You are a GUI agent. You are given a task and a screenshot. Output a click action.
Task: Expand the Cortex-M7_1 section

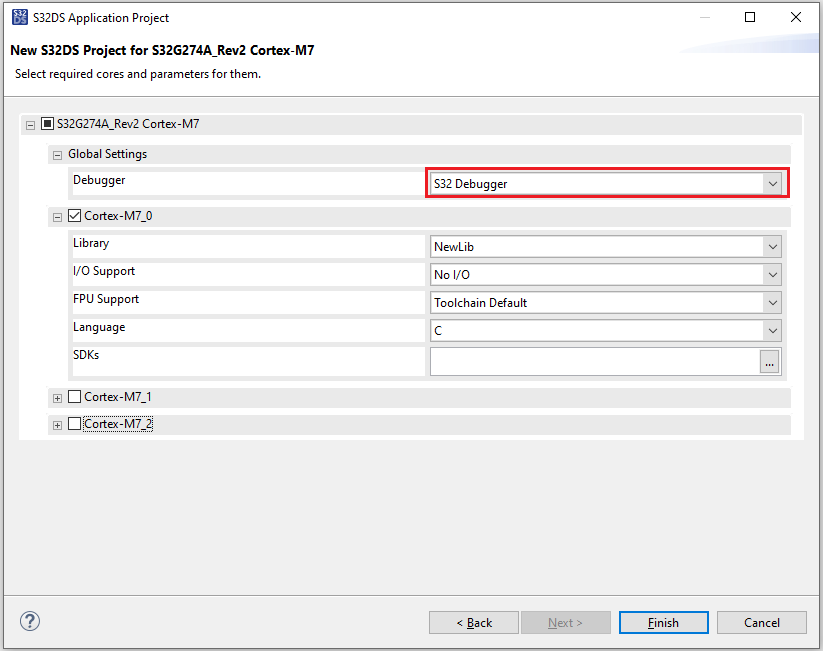coord(57,397)
